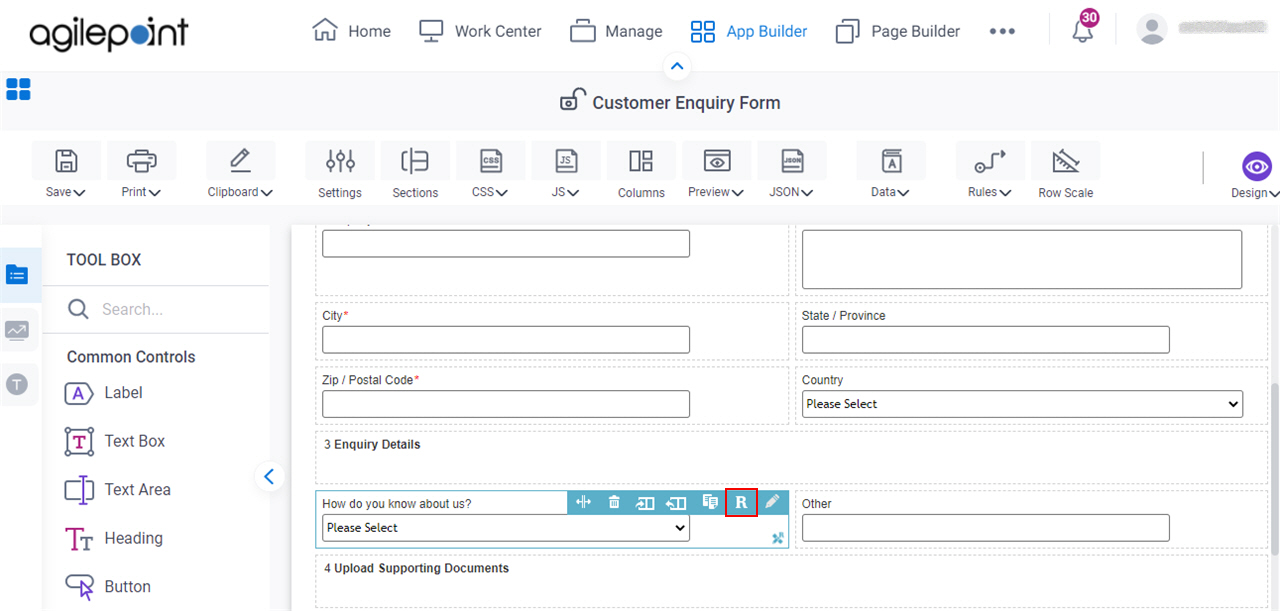Click the blue apps grid icon
This screenshot has width=1280, height=611.
tap(18, 89)
